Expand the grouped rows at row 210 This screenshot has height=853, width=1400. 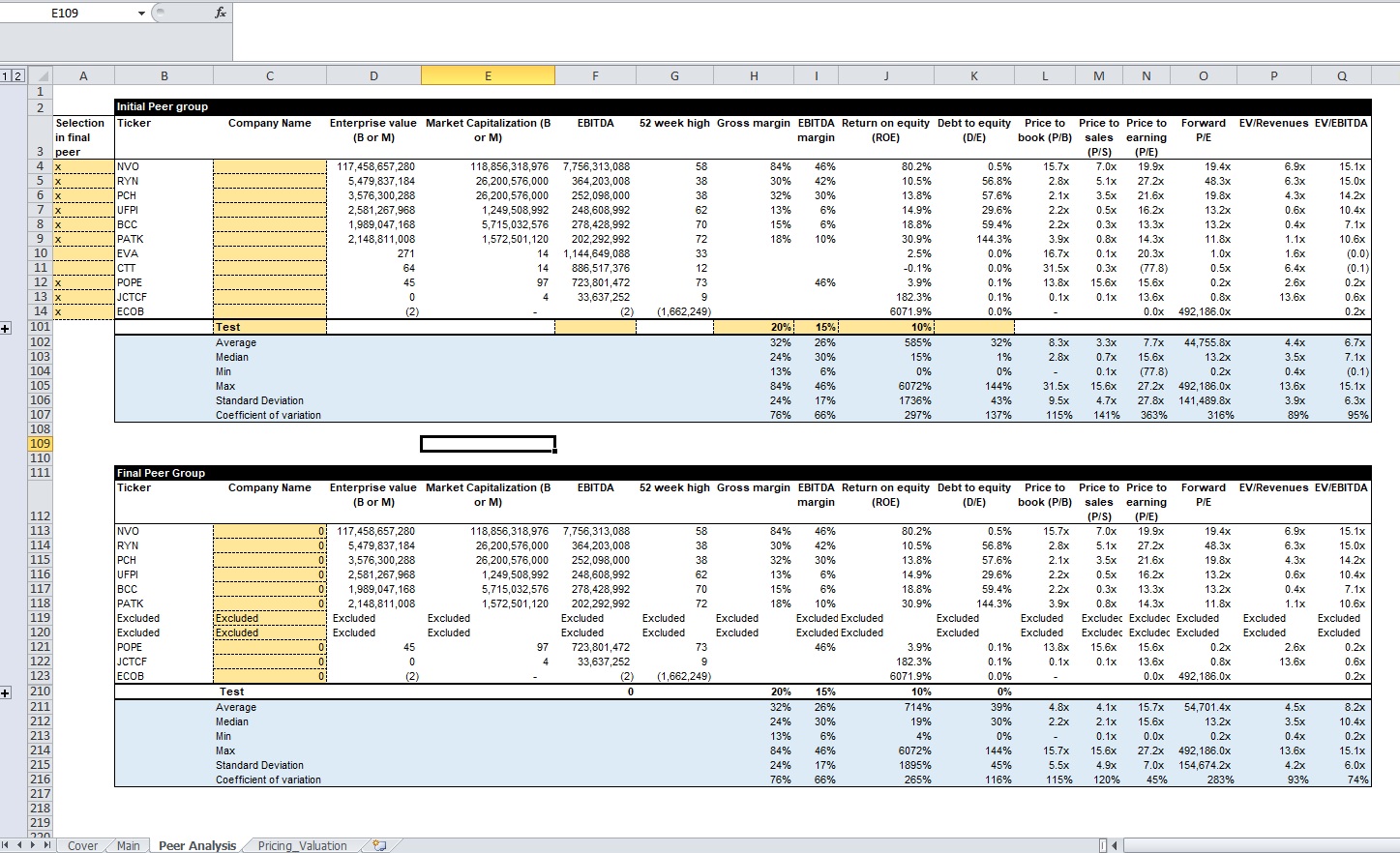pos(6,693)
